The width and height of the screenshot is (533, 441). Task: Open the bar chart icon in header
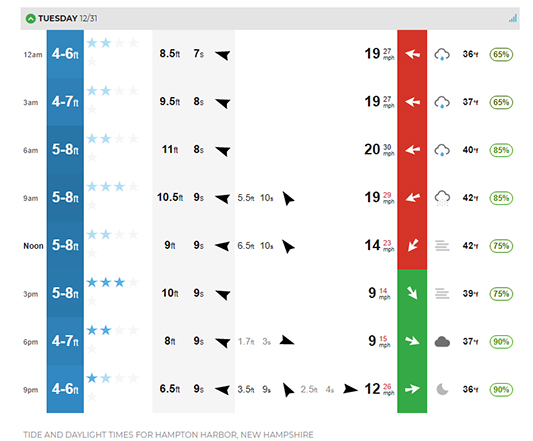point(513,18)
